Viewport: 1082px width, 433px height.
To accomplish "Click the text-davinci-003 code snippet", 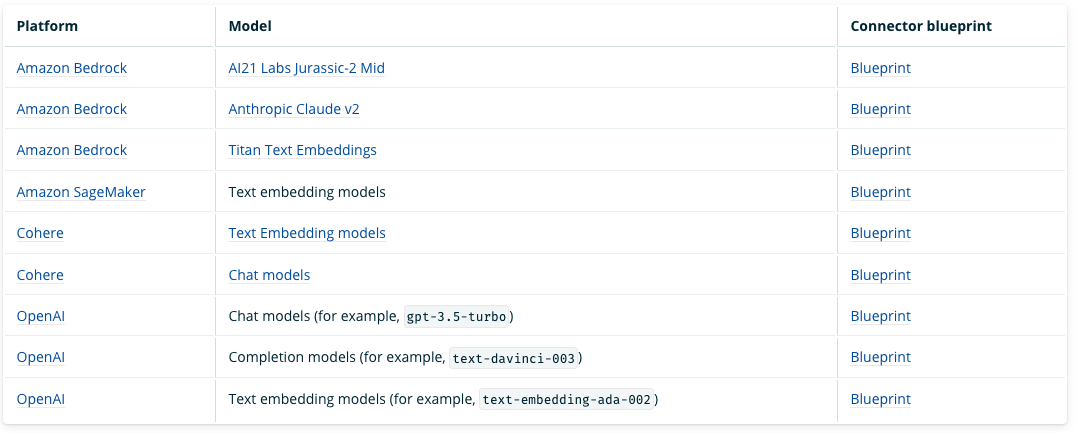I will tap(514, 358).
